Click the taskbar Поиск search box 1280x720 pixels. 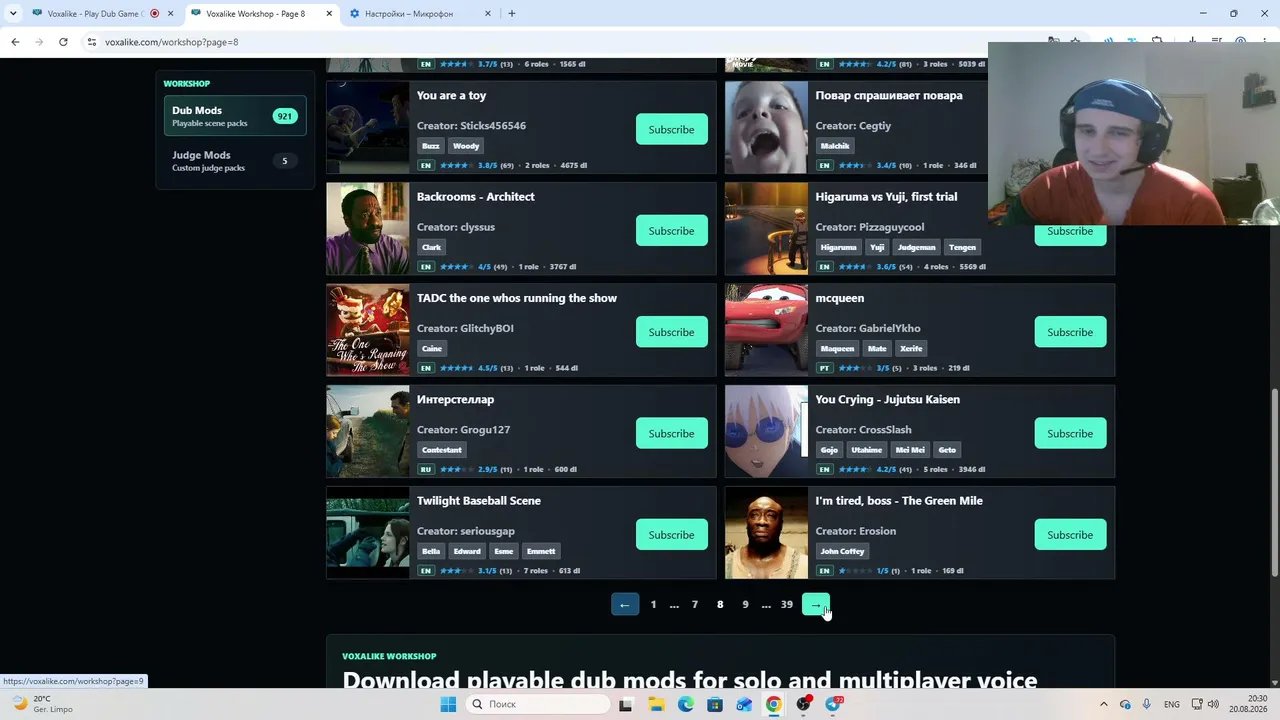(x=538, y=704)
